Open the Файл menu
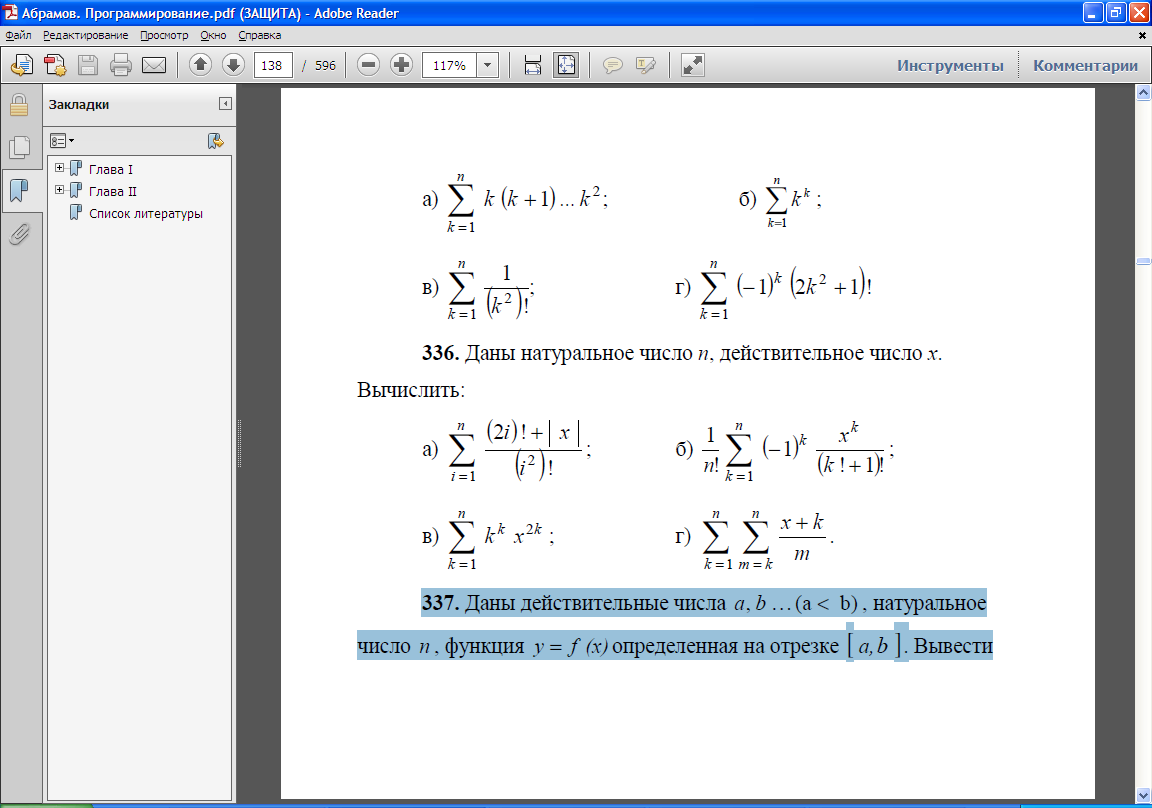The image size is (1152, 808). 18,35
